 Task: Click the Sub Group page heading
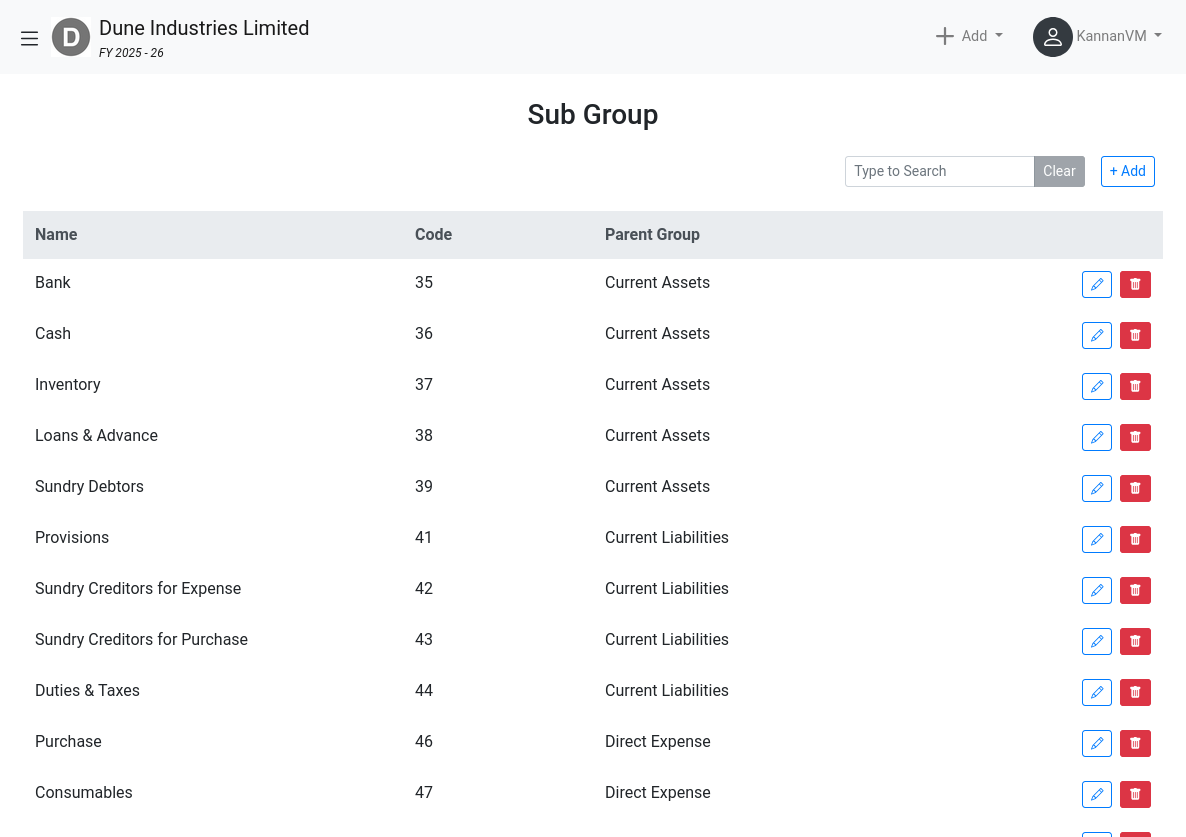coord(593,115)
